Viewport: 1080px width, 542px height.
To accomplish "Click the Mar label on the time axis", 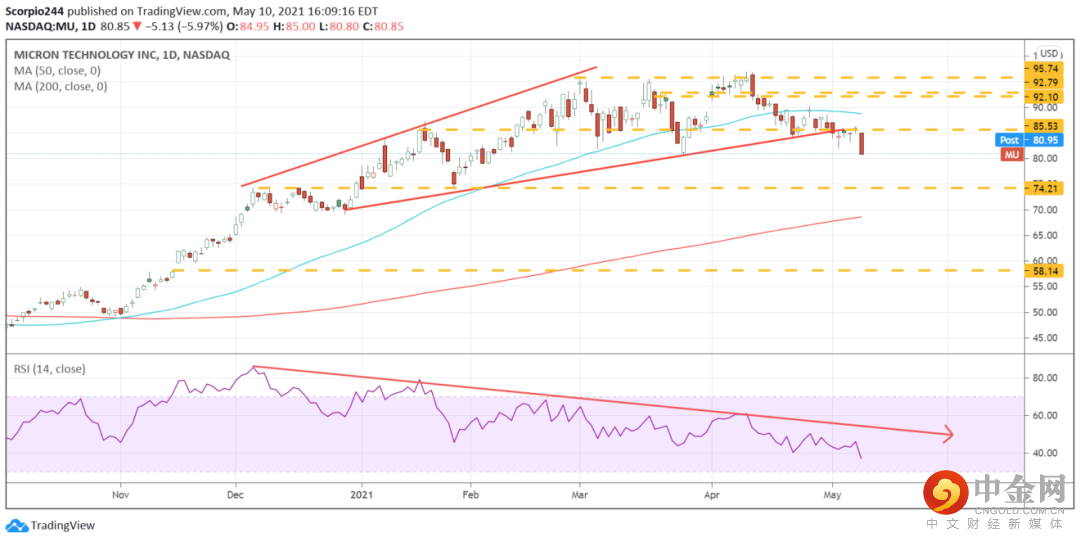I will 580,494.
